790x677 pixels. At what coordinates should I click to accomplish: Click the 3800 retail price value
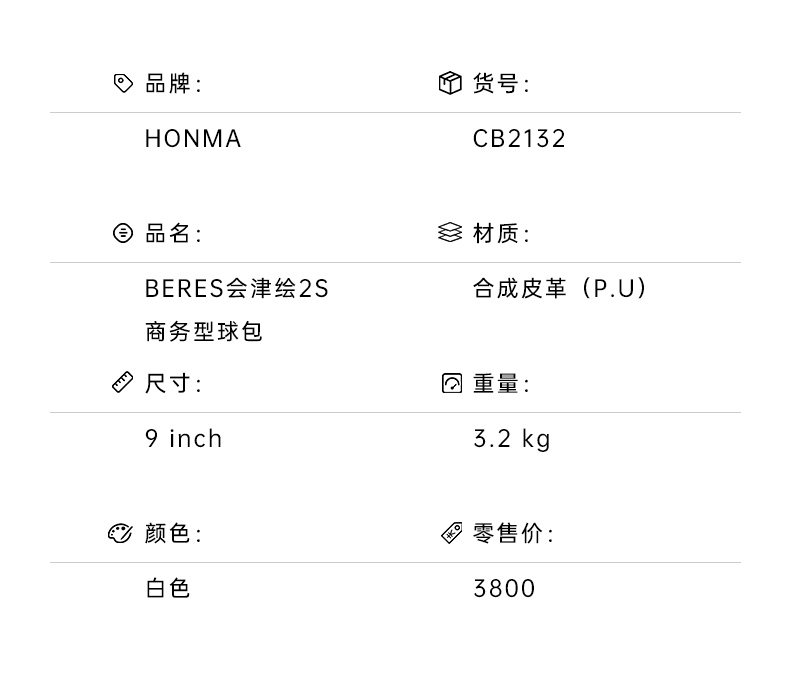point(504,588)
